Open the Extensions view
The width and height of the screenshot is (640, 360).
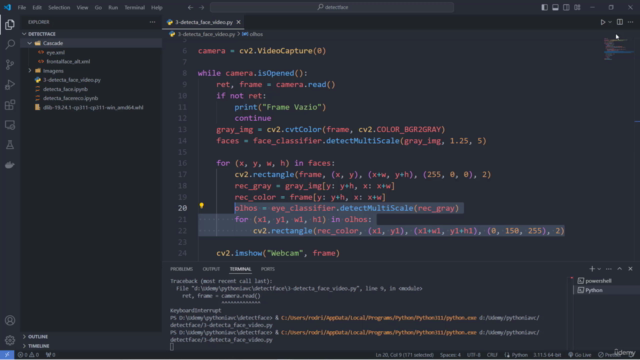pyautogui.click(x=10, y=105)
